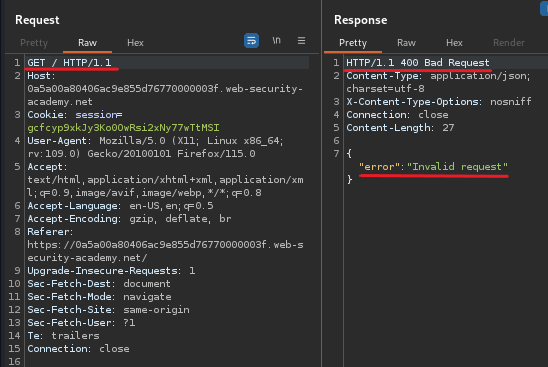This screenshot has height=367, width=548.
Task: Open the Request panel hamburger menu
Action: click(x=301, y=41)
